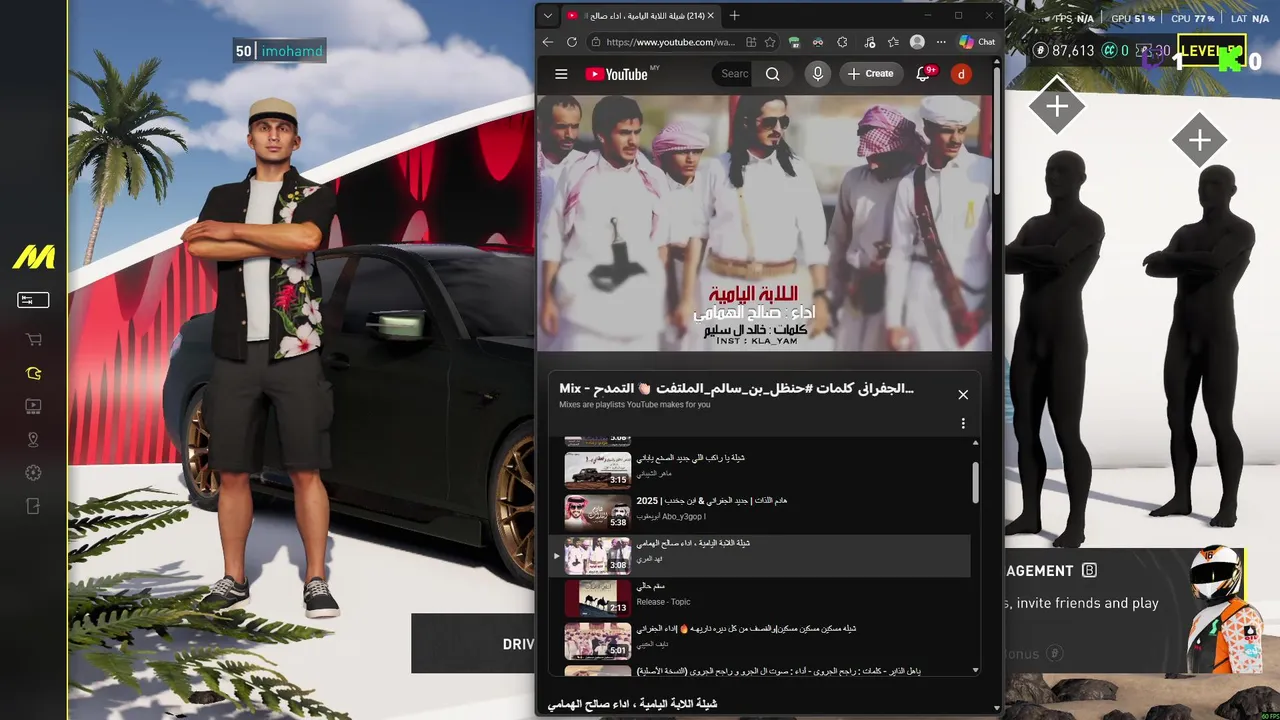
Task: Click the 87,613 Bucks currency counter
Action: click(x=1064, y=51)
